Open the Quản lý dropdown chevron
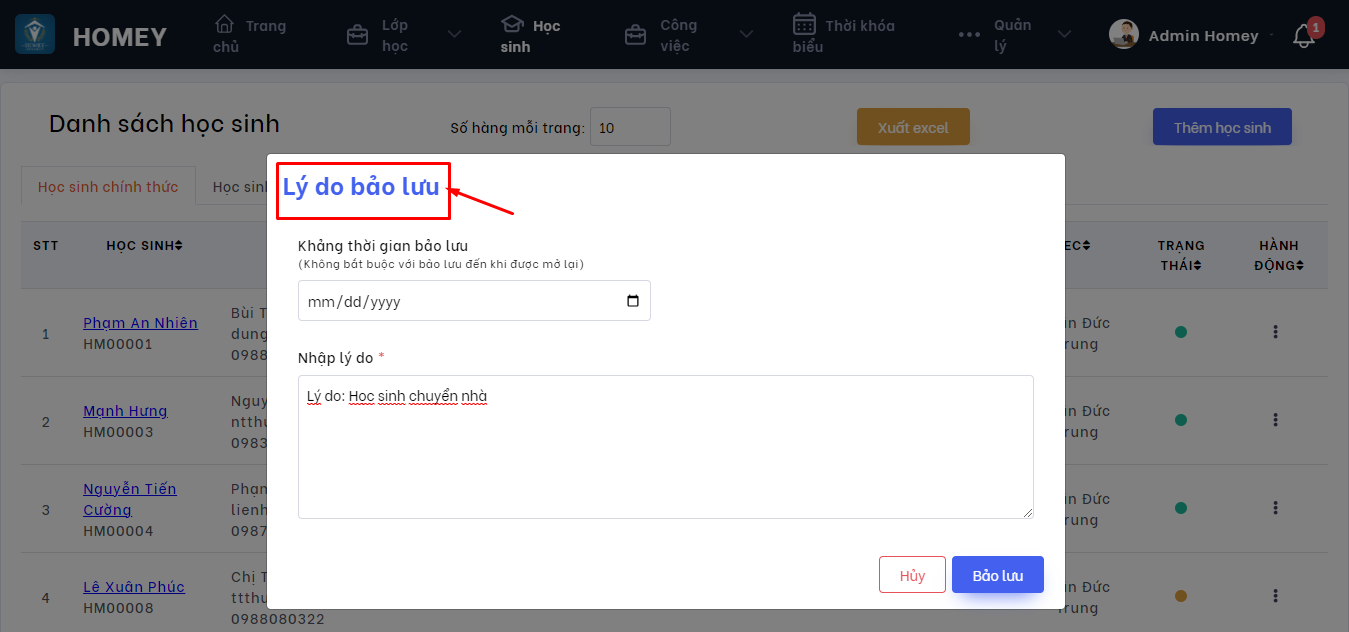 tap(1064, 33)
